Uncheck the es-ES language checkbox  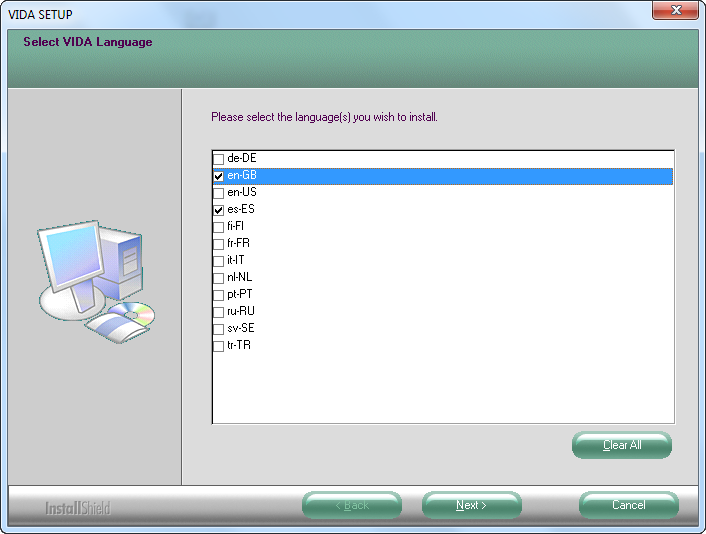coord(218,210)
